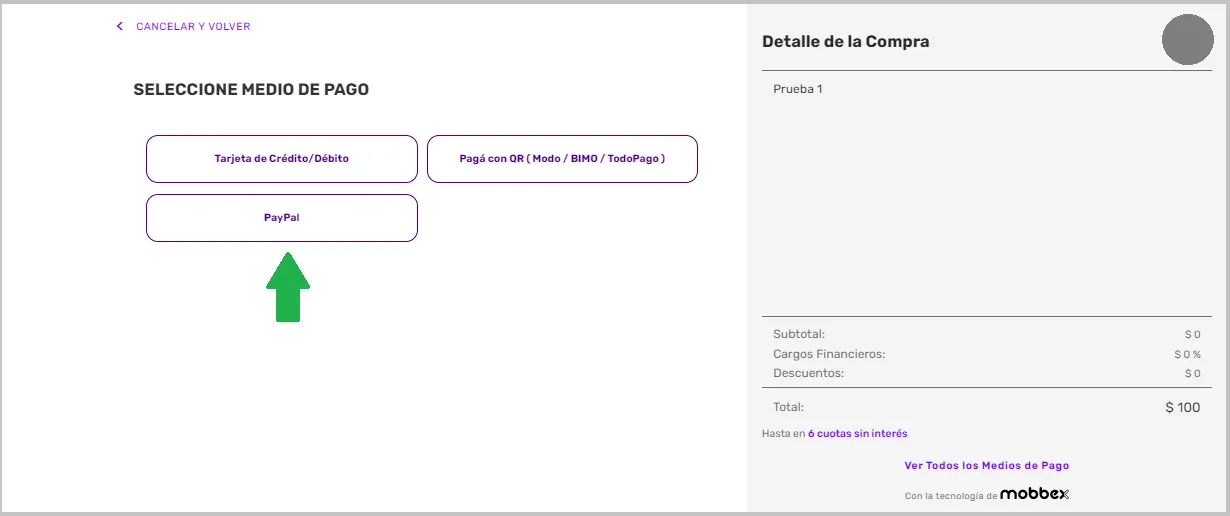The image size is (1230, 516).
Task: Open the 6 cuotas sin interés link
Action: click(x=858, y=434)
